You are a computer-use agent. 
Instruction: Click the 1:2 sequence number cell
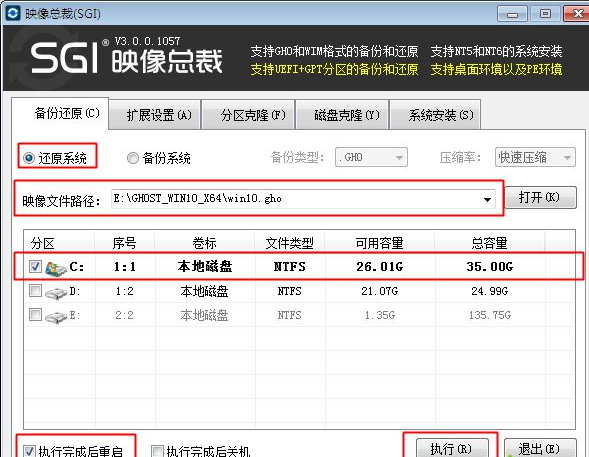[x=124, y=291]
